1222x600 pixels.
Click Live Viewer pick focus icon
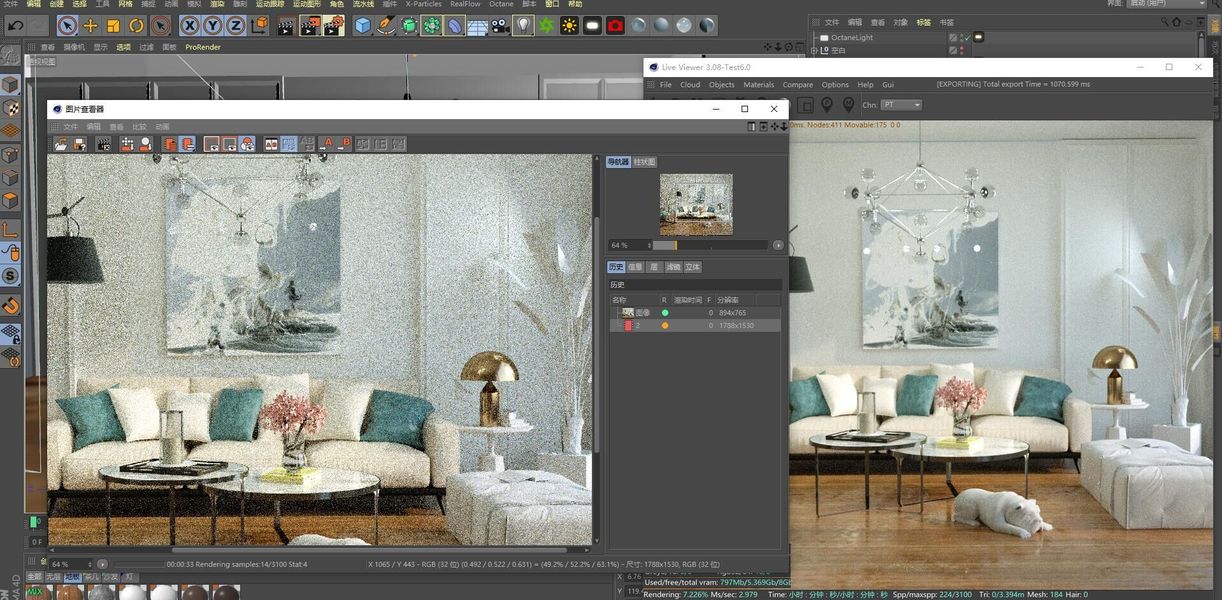pos(827,104)
